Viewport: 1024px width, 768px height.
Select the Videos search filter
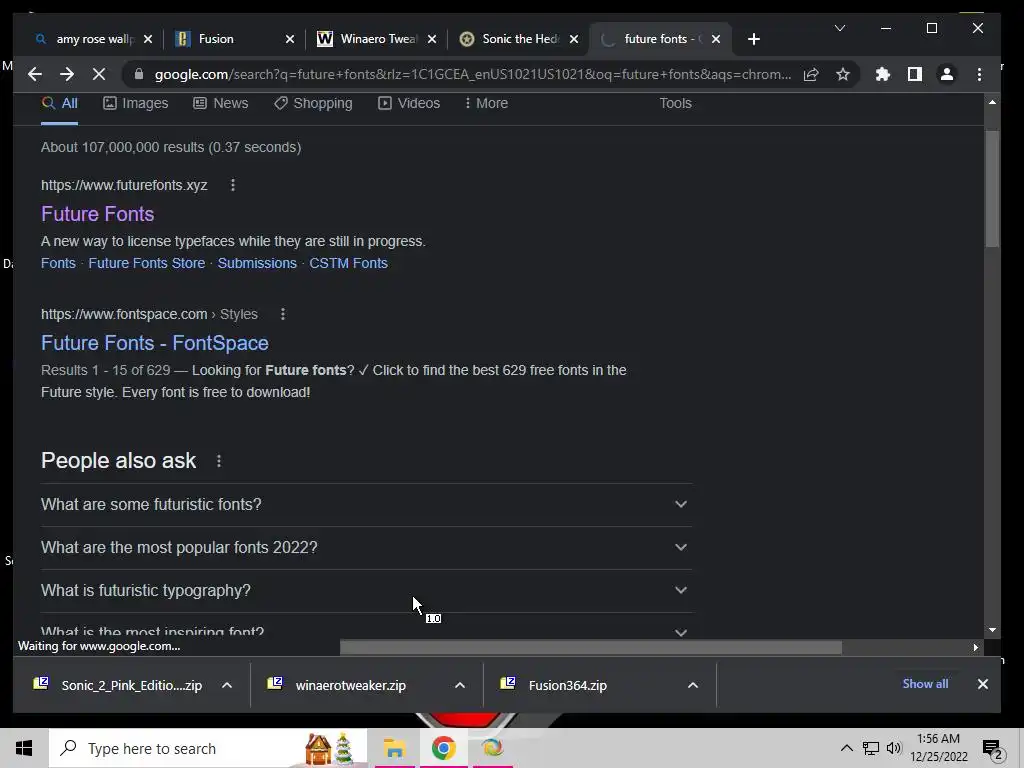tap(409, 103)
